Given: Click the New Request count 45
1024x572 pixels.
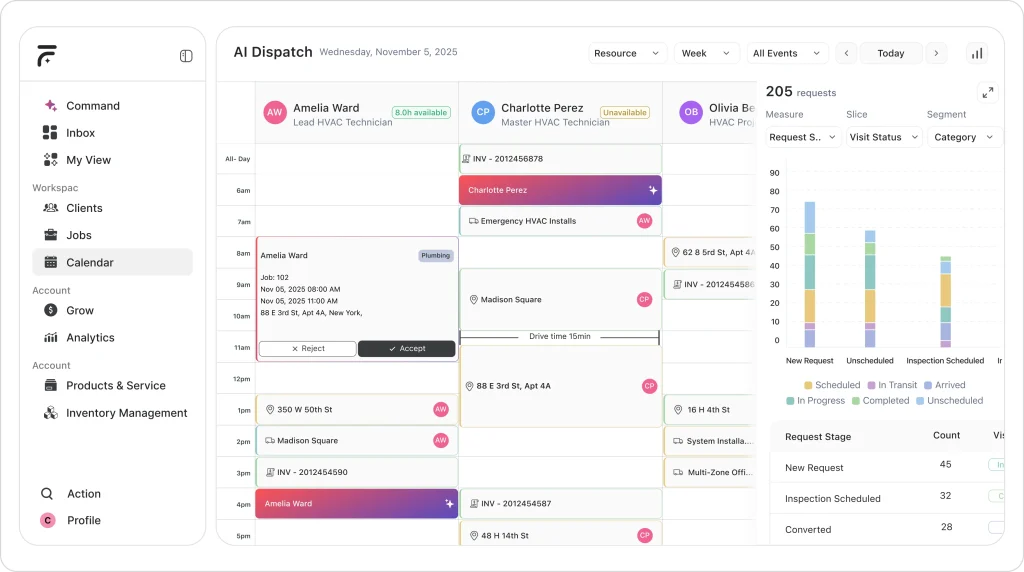Looking at the screenshot, I should (x=946, y=464).
